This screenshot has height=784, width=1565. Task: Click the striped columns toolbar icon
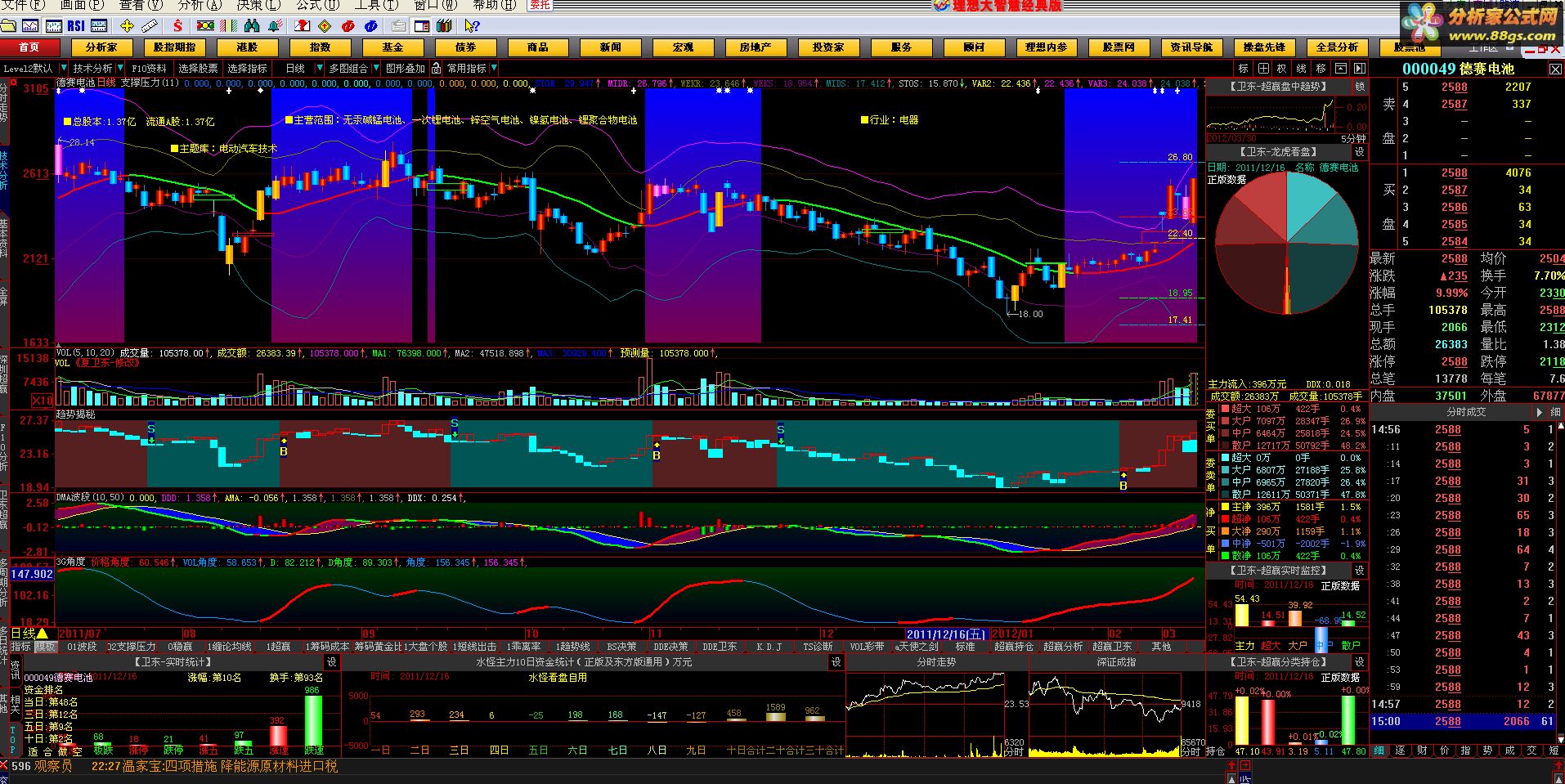pos(228,26)
